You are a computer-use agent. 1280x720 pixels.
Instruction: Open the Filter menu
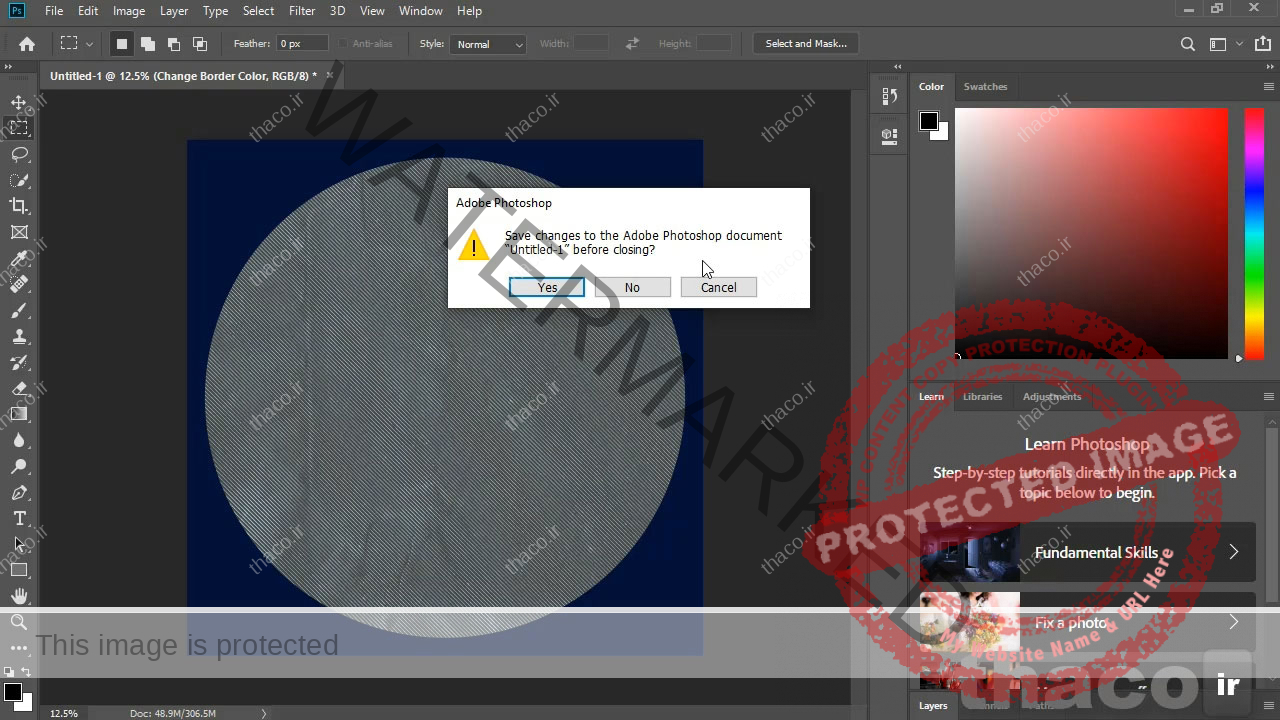(302, 11)
